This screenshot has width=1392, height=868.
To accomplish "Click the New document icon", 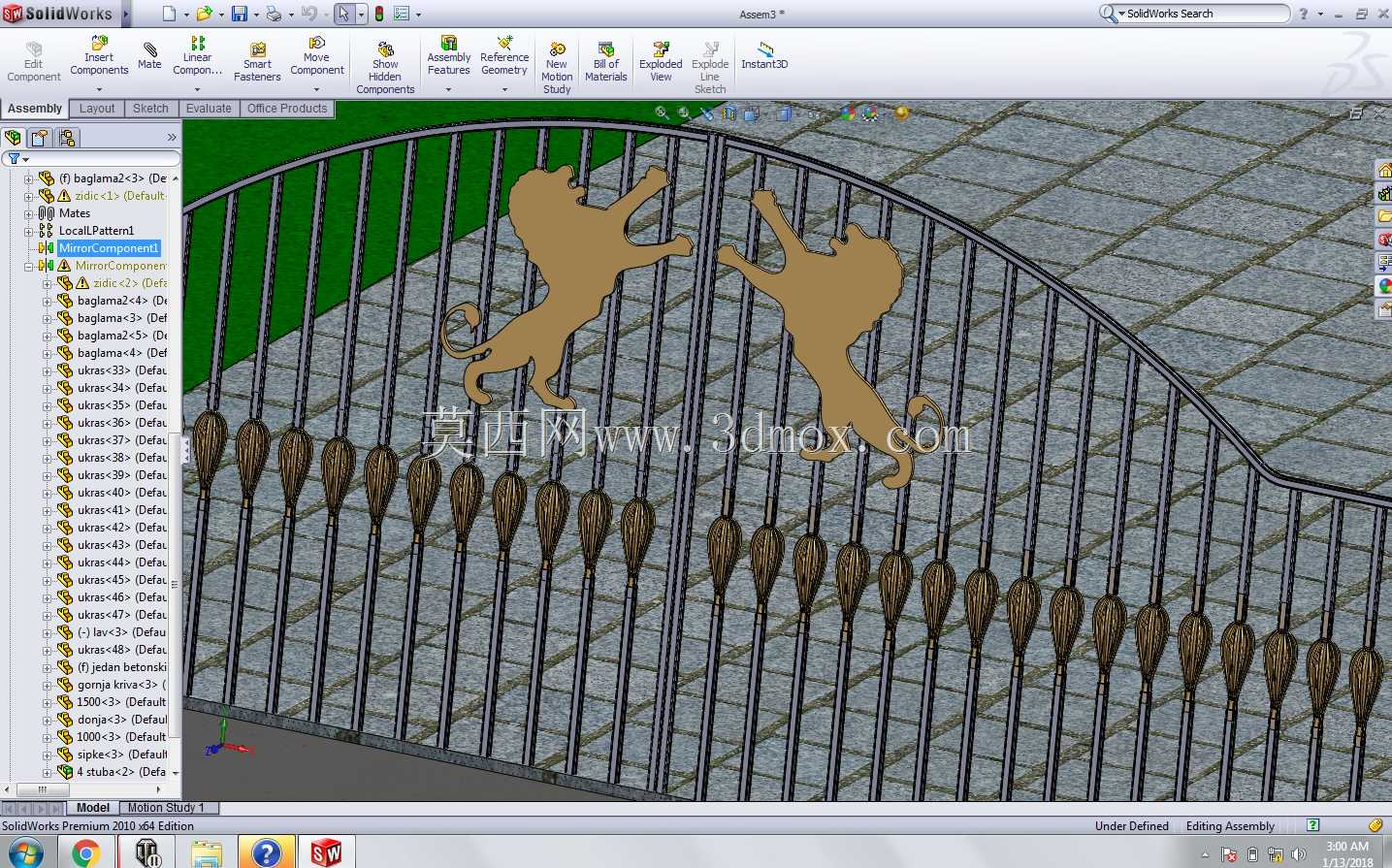I will [169, 14].
